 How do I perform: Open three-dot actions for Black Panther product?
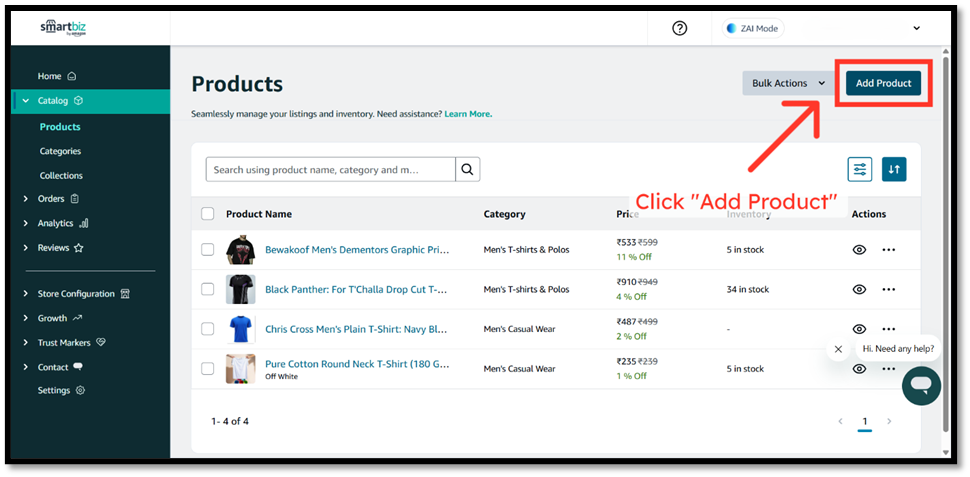[x=889, y=289]
